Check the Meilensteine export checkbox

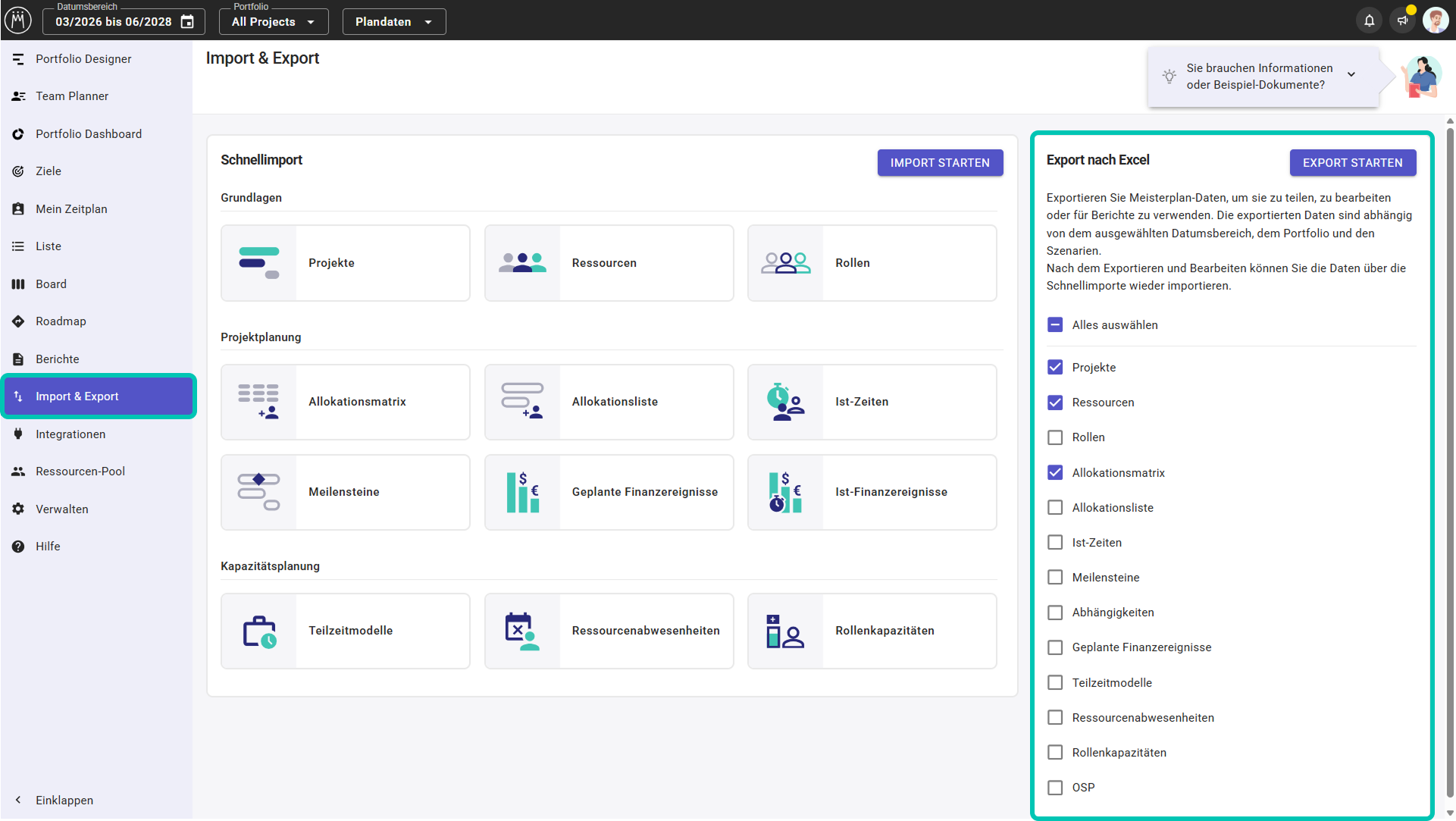1055,578
